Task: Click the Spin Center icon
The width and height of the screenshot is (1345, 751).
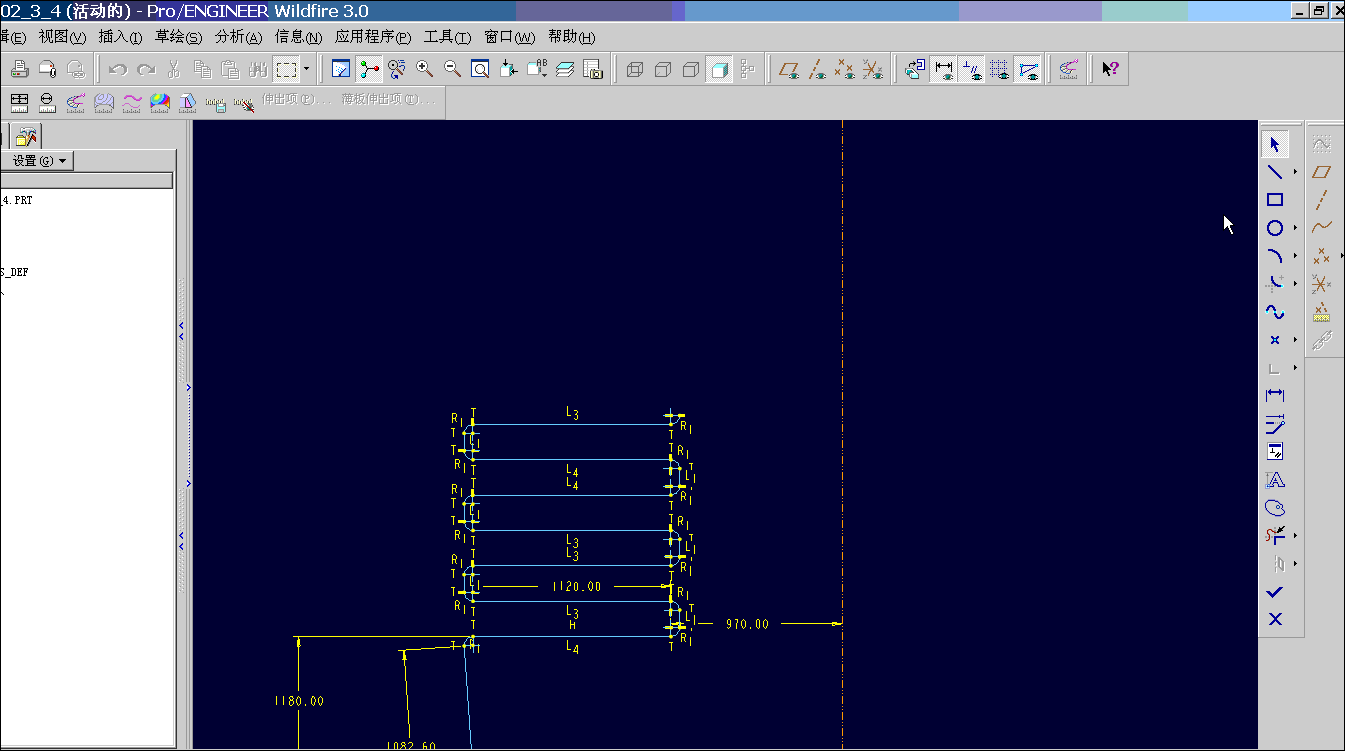Action: point(370,69)
